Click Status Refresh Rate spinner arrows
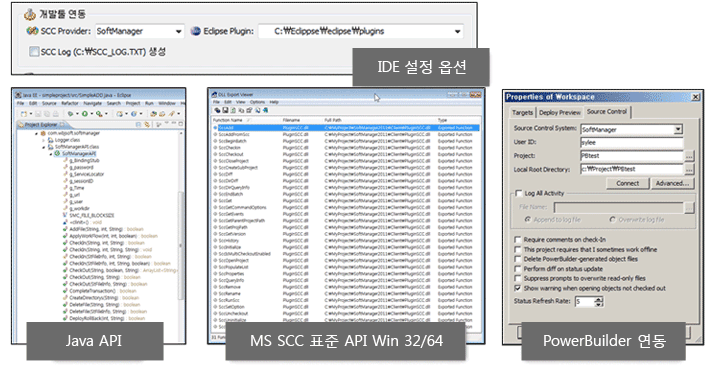This screenshot has height=383, width=724. [x=599, y=302]
